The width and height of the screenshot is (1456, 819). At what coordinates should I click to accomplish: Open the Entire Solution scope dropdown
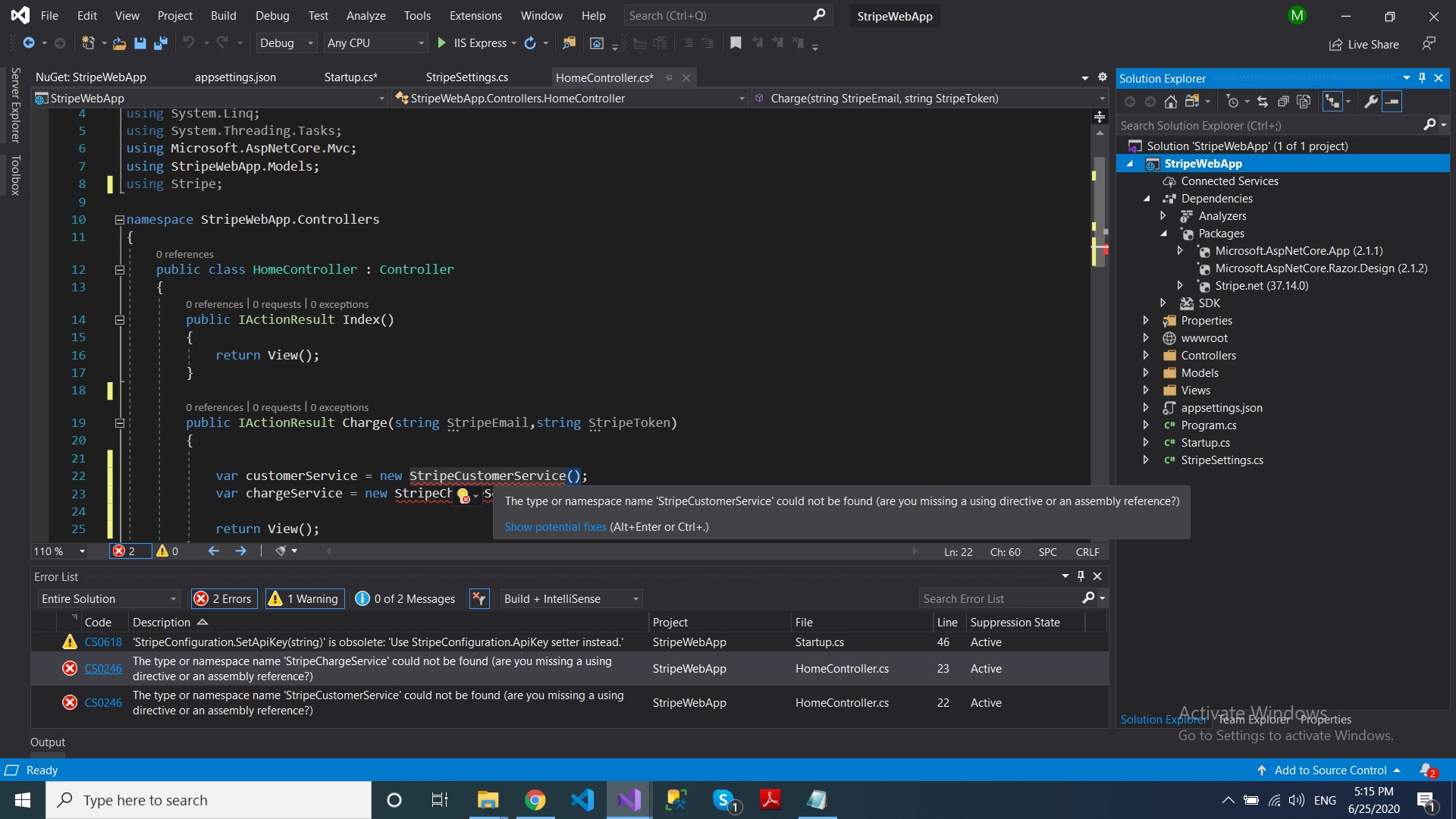(x=108, y=599)
